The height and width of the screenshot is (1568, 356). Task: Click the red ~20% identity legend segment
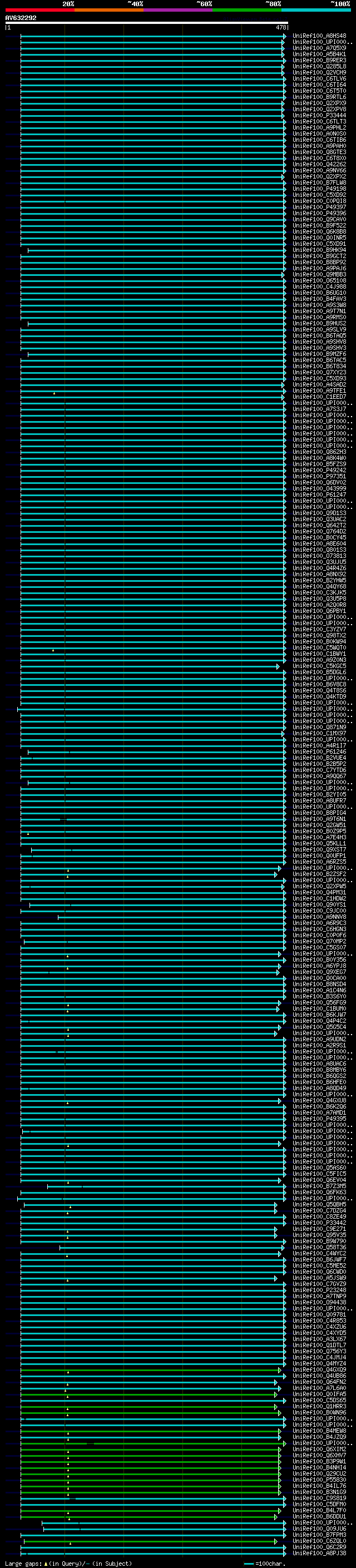[39, 10]
